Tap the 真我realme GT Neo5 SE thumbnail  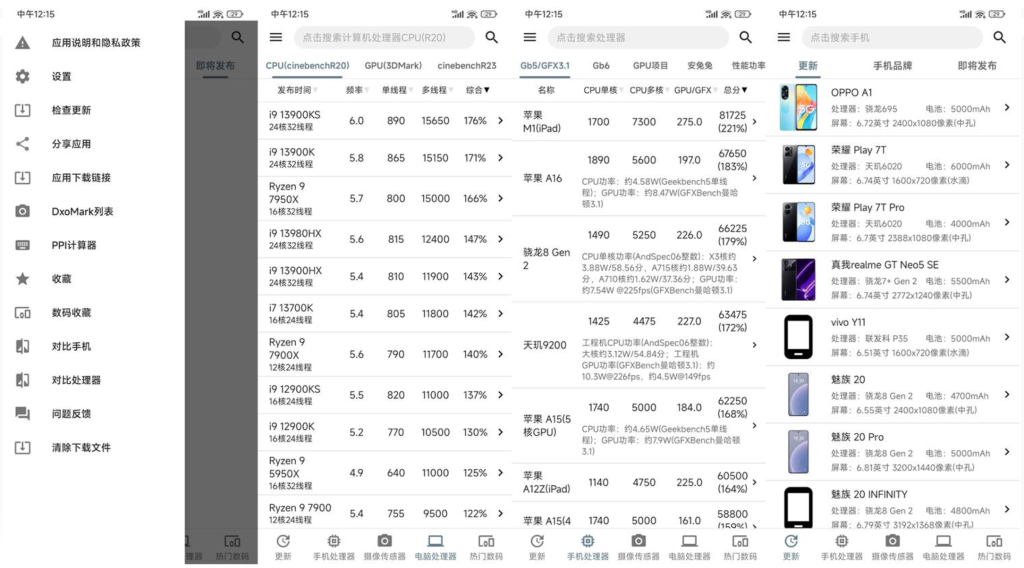tap(798, 280)
